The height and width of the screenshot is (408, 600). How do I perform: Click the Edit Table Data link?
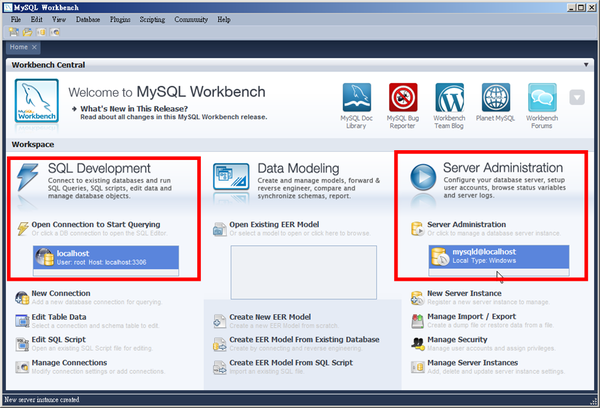click(x=59, y=317)
